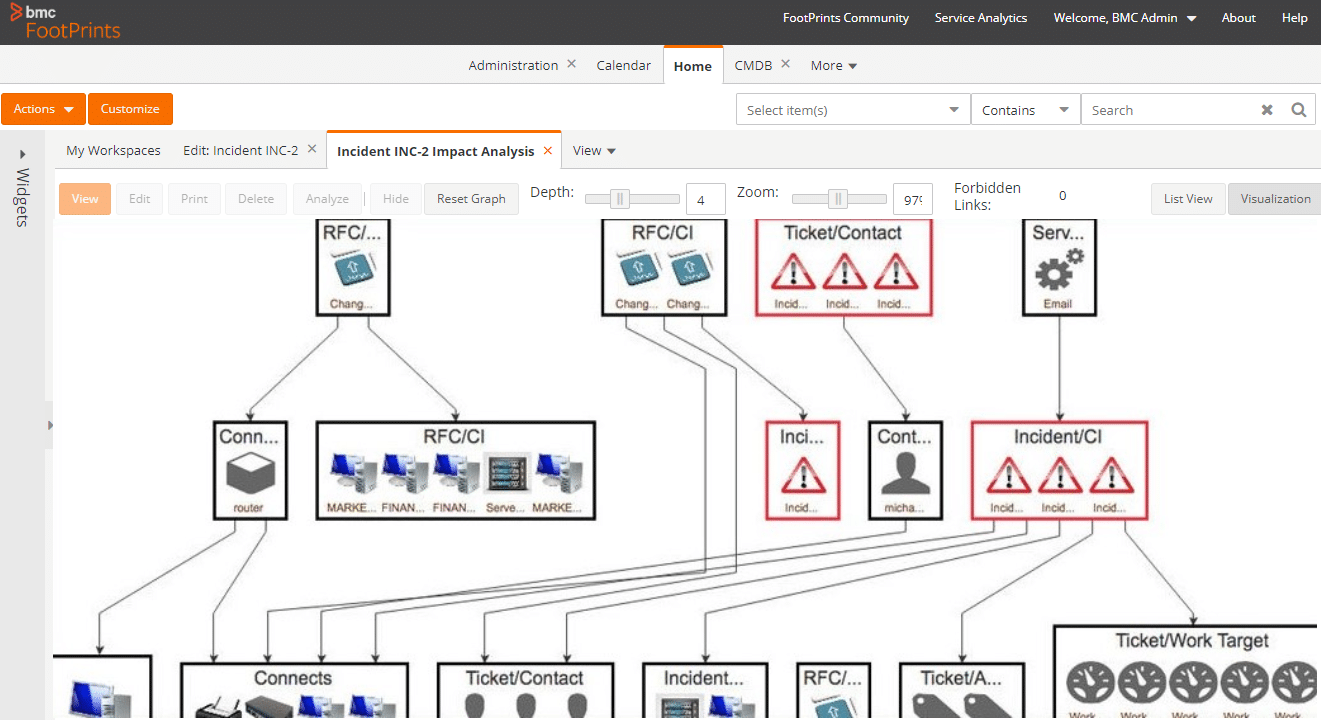
Task: Select warning icon in the Inci... node
Action: 802,476
